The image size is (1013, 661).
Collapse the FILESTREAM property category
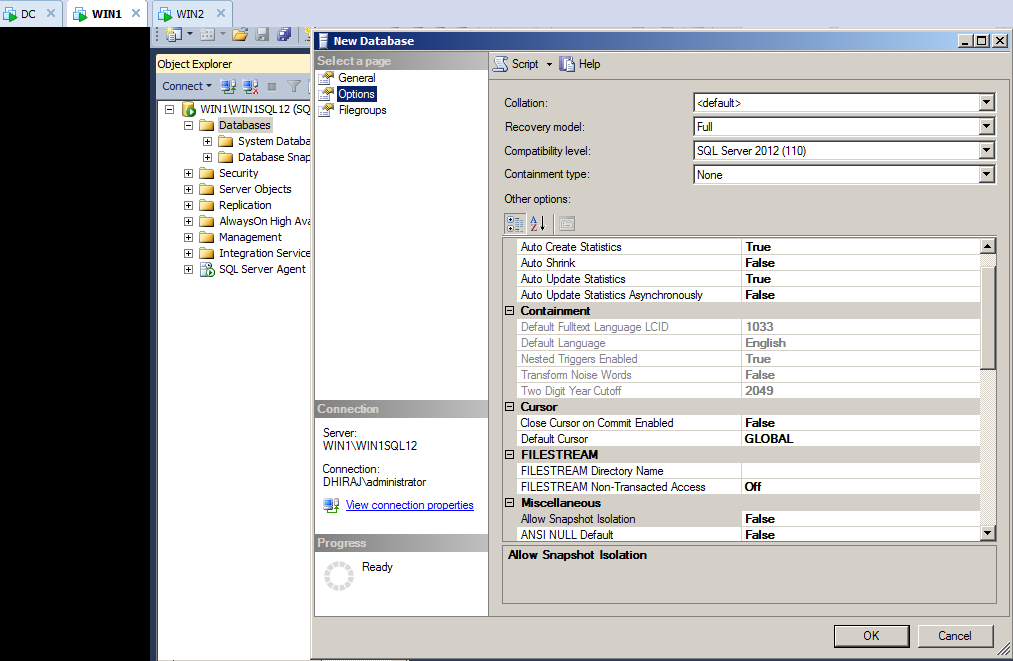click(509, 454)
